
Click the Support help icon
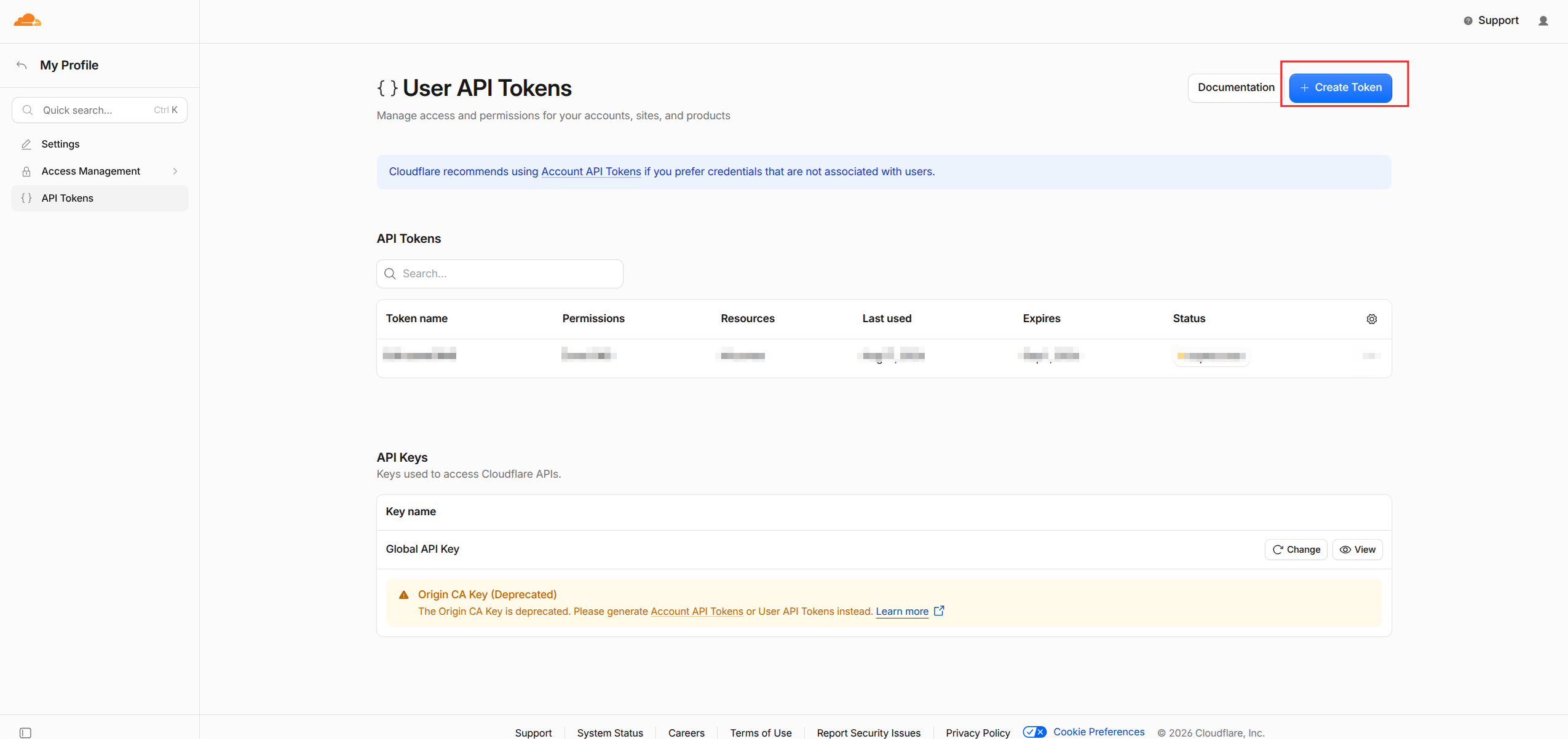click(x=1468, y=21)
